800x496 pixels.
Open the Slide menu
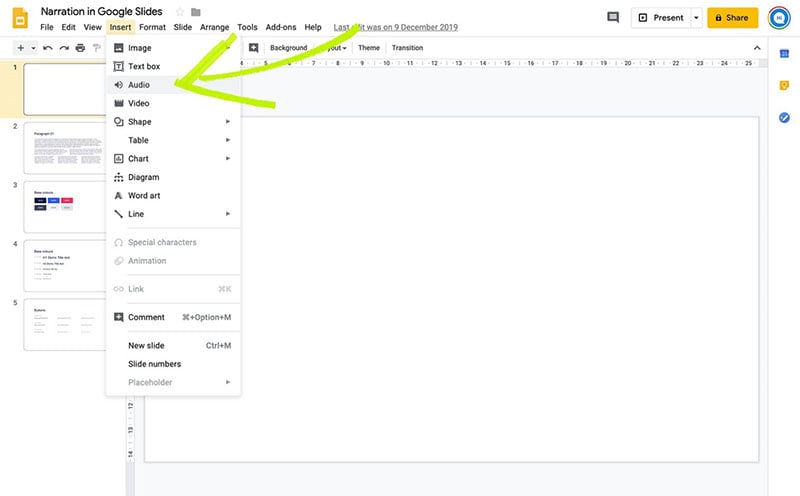(x=183, y=27)
